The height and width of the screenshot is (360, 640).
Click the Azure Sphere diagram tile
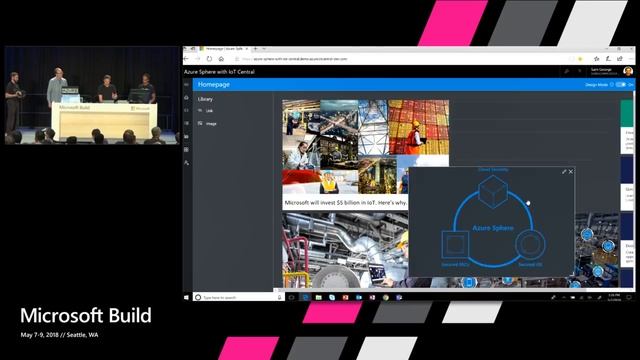click(x=492, y=222)
